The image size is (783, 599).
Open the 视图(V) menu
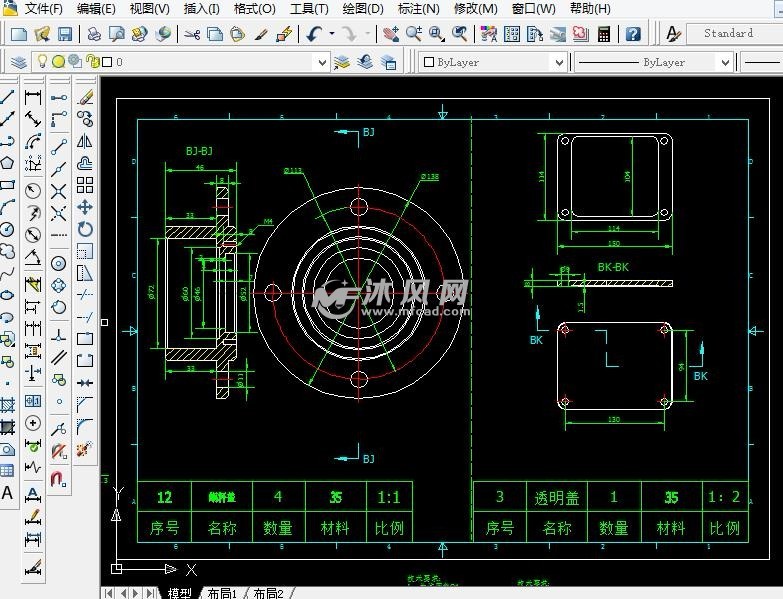[149, 8]
